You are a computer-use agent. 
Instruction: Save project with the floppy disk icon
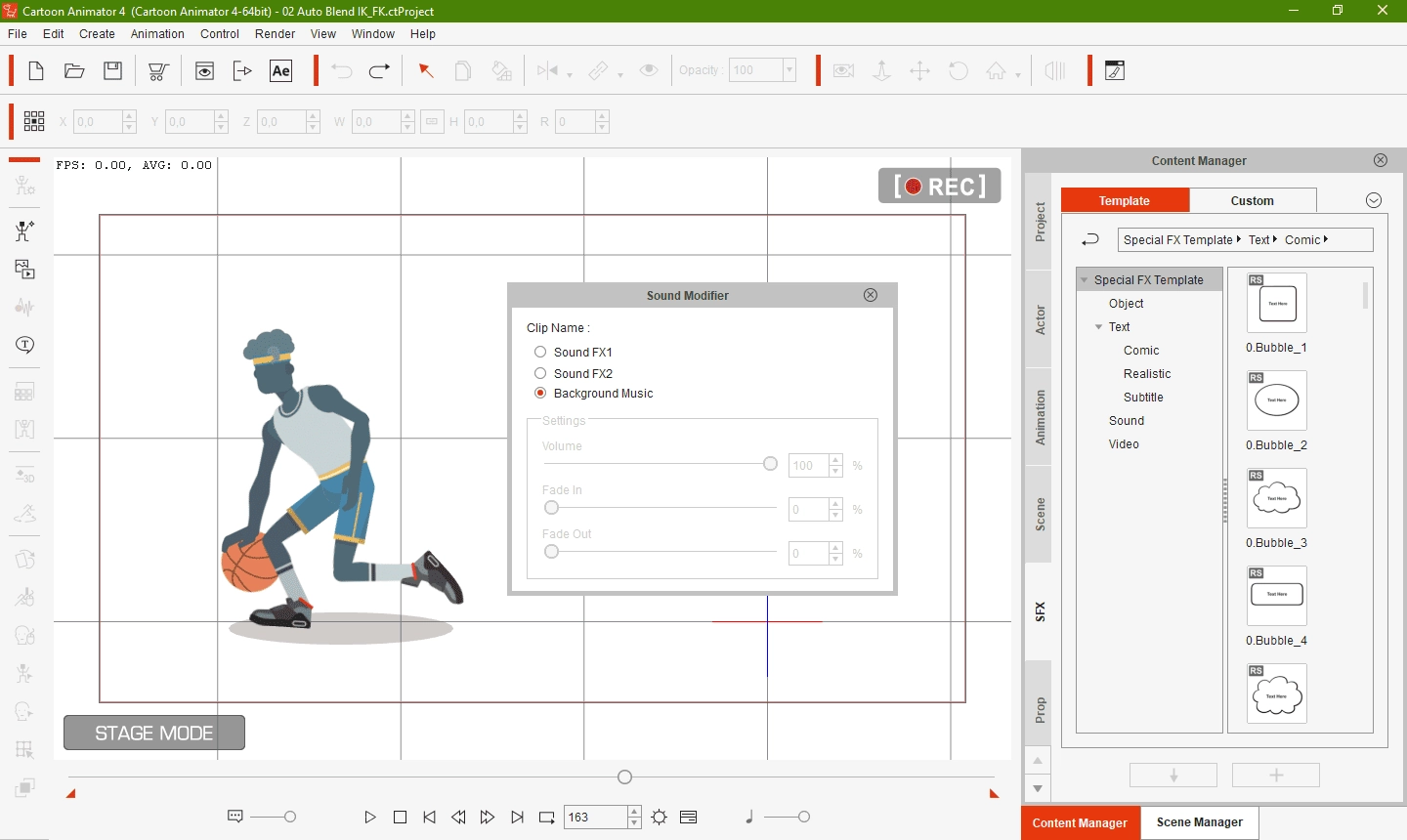tap(113, 70)
